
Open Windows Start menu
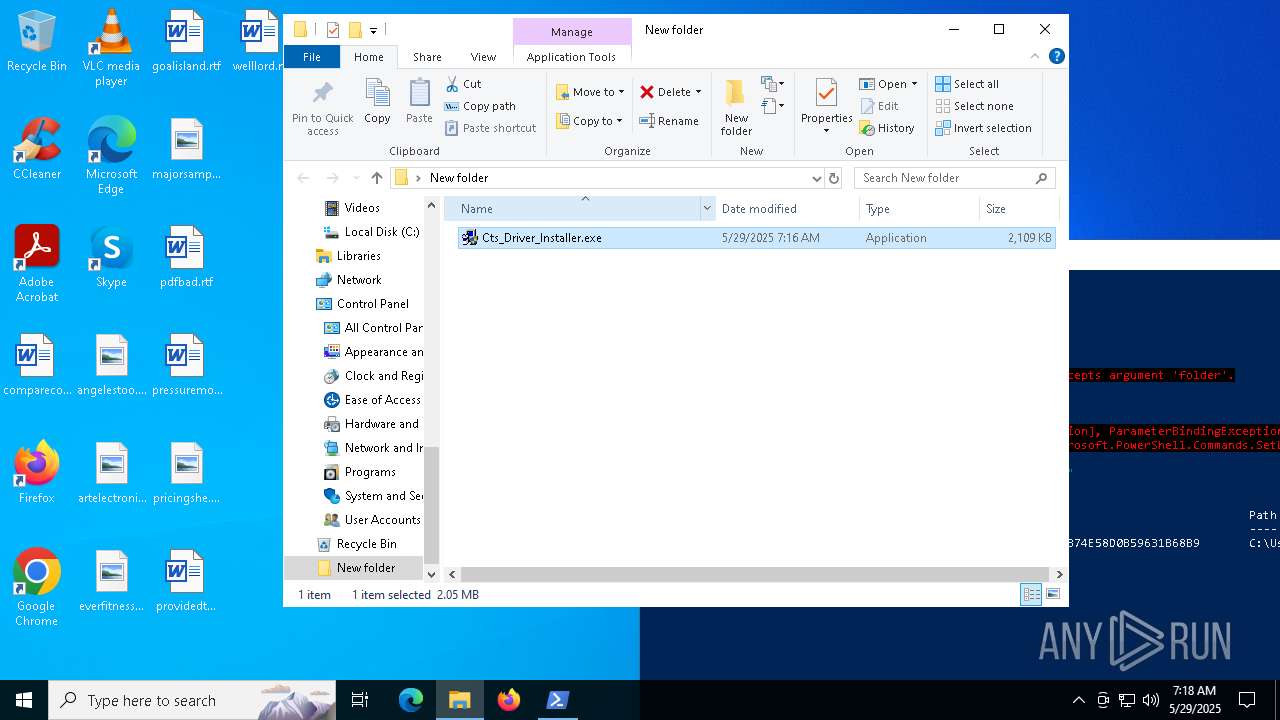click(24, 700)
